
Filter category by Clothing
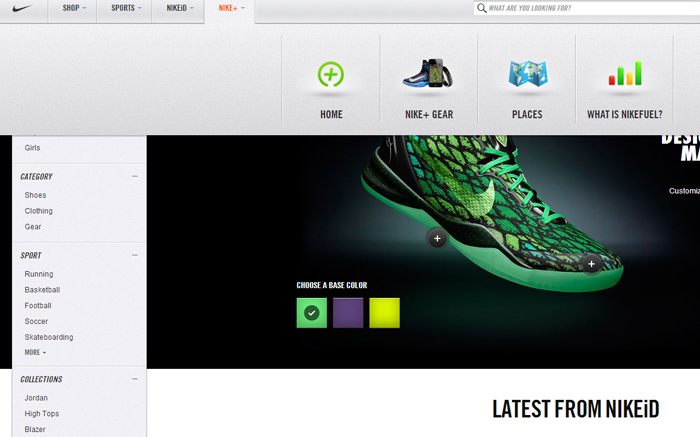pyautogui.click(x=38, y=211)
